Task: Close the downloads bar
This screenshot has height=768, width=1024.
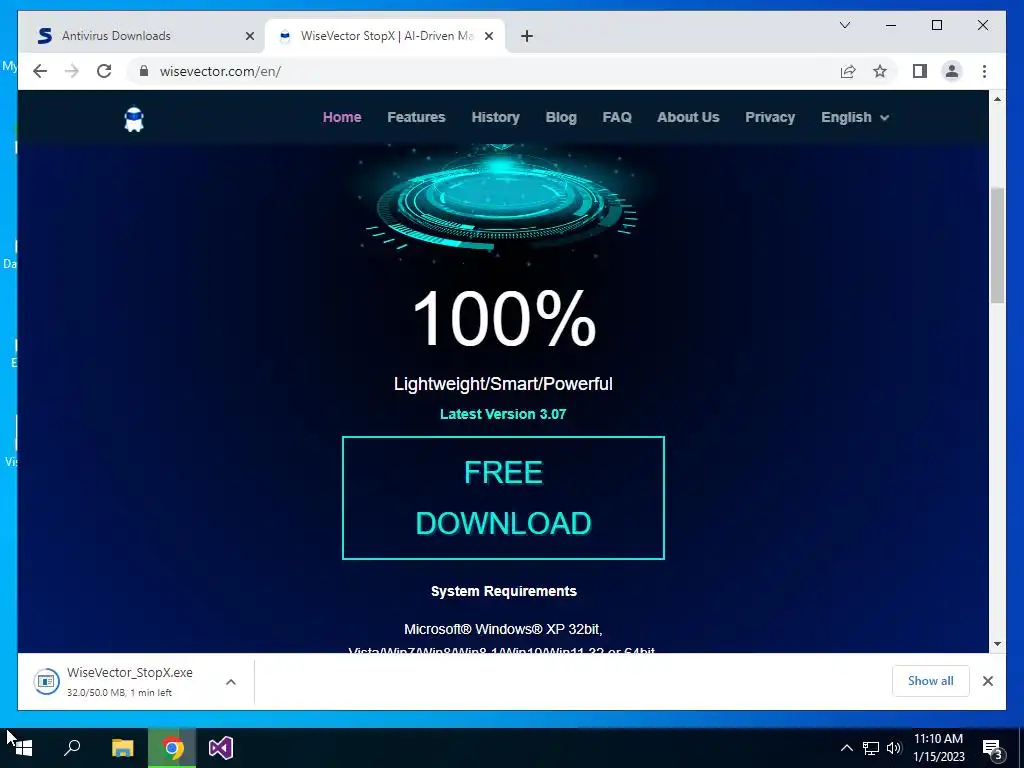Action: (x=987, y=681)
